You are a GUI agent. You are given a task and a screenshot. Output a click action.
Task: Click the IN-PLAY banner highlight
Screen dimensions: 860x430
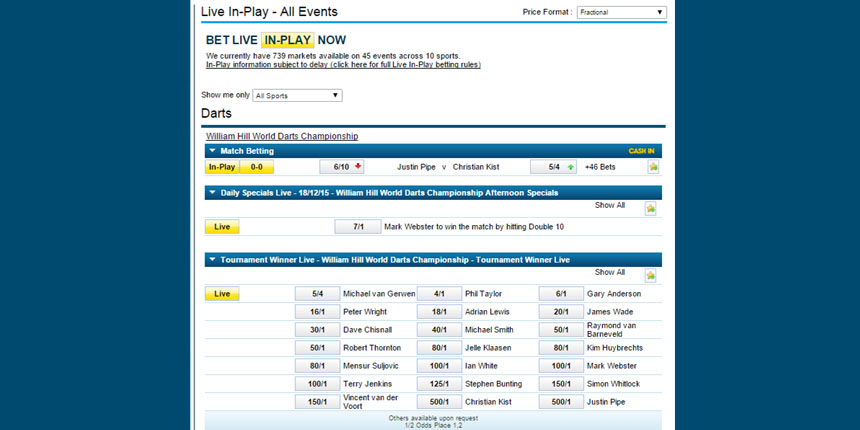point(287,40)
